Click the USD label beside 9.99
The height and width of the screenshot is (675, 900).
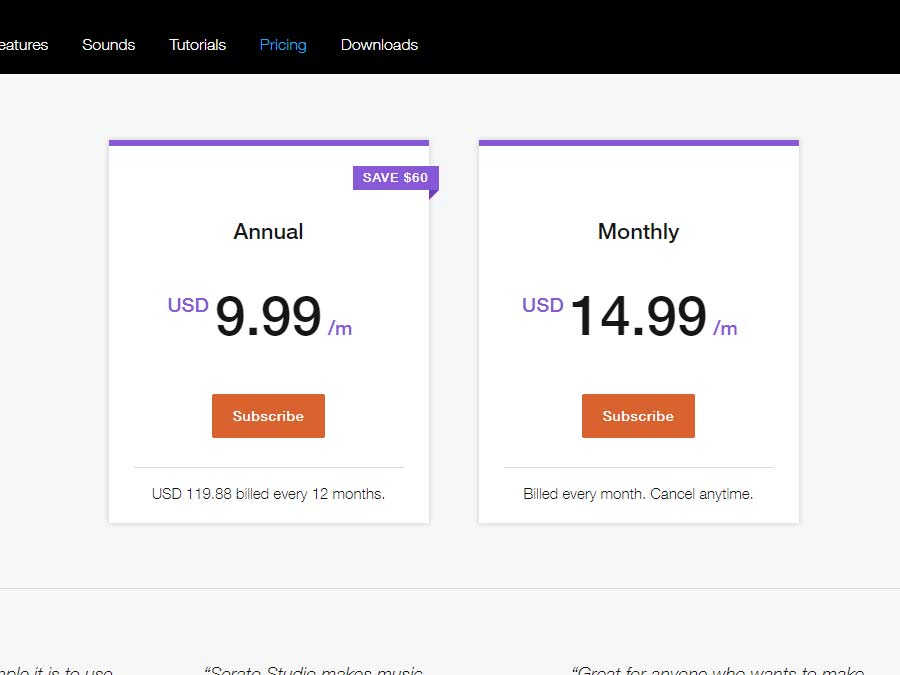(188, 305)
